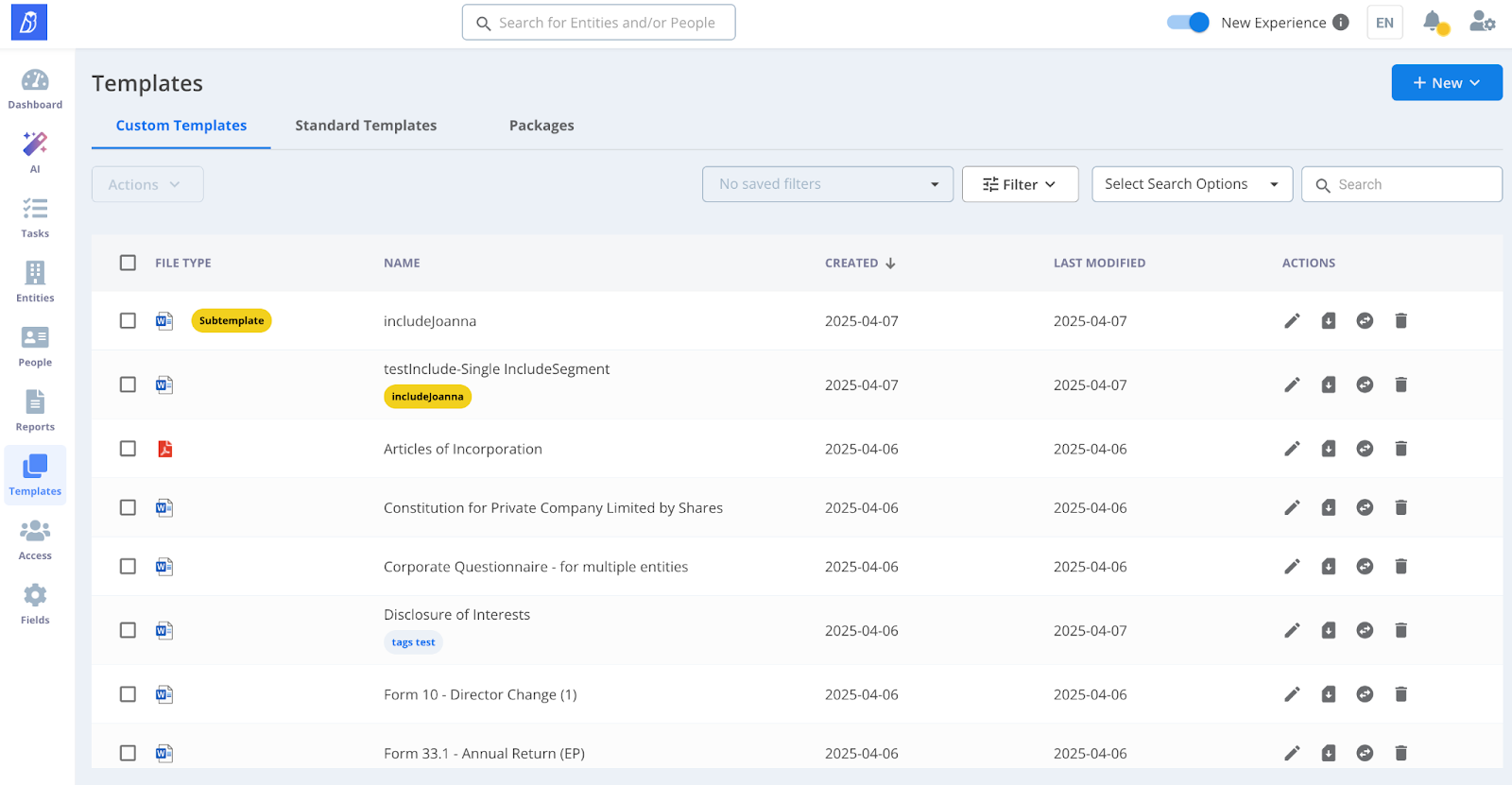
Task: Click PDF file icon for Articles of Incorporation
Action: (x=164, y=449)
